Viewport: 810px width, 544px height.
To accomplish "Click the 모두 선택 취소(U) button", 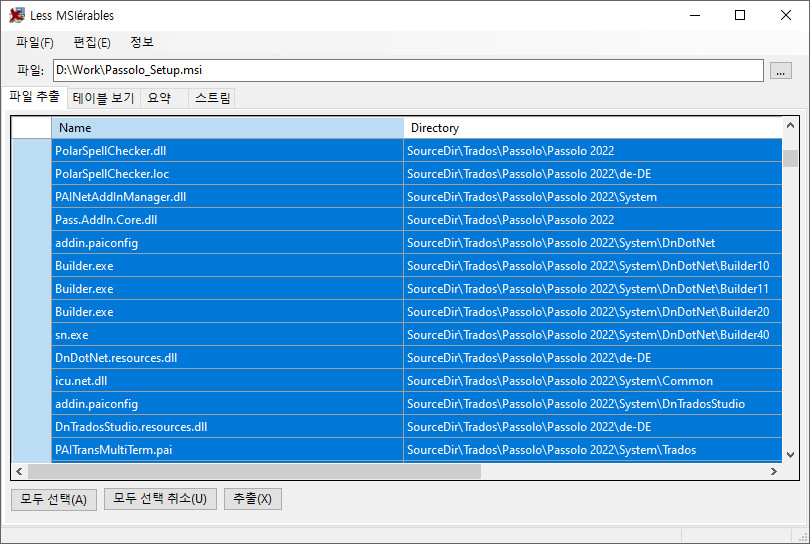I will pyautogui.click(x=160, y=499).
